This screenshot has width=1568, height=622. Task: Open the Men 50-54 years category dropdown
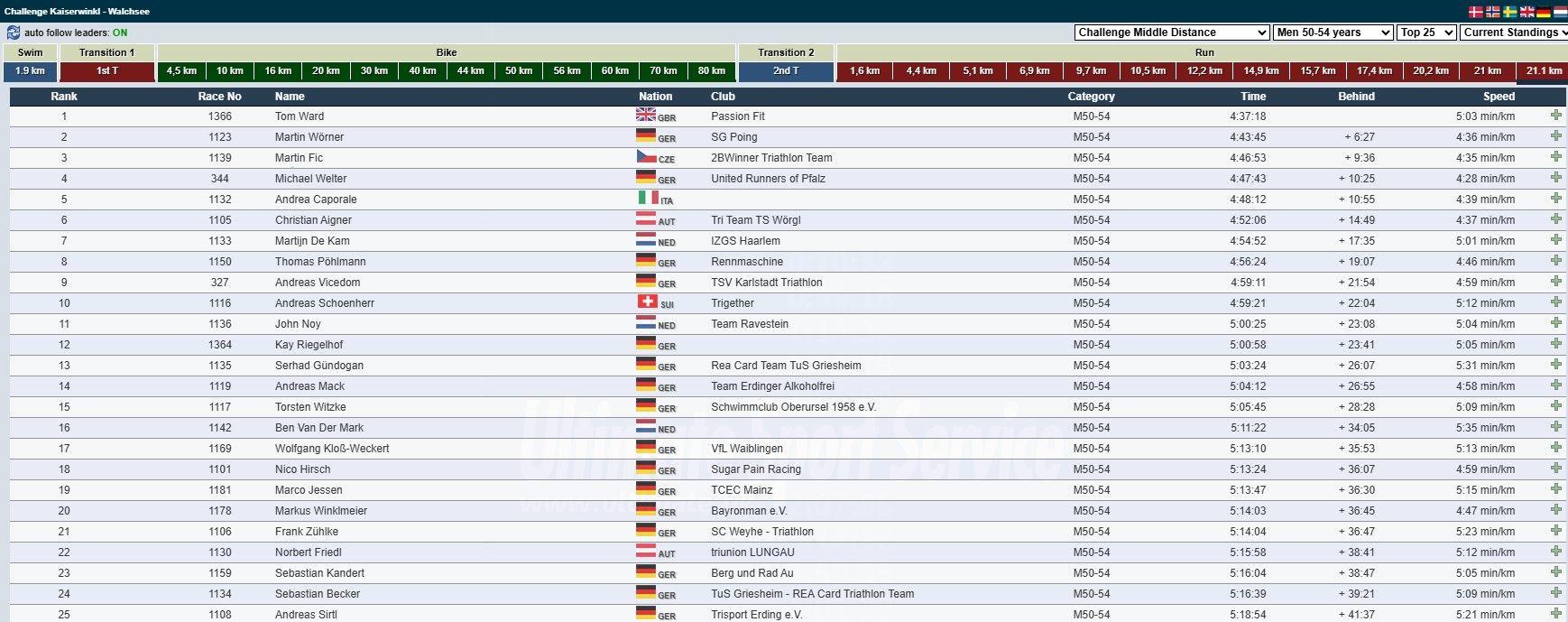click(x=1333, y=32)
